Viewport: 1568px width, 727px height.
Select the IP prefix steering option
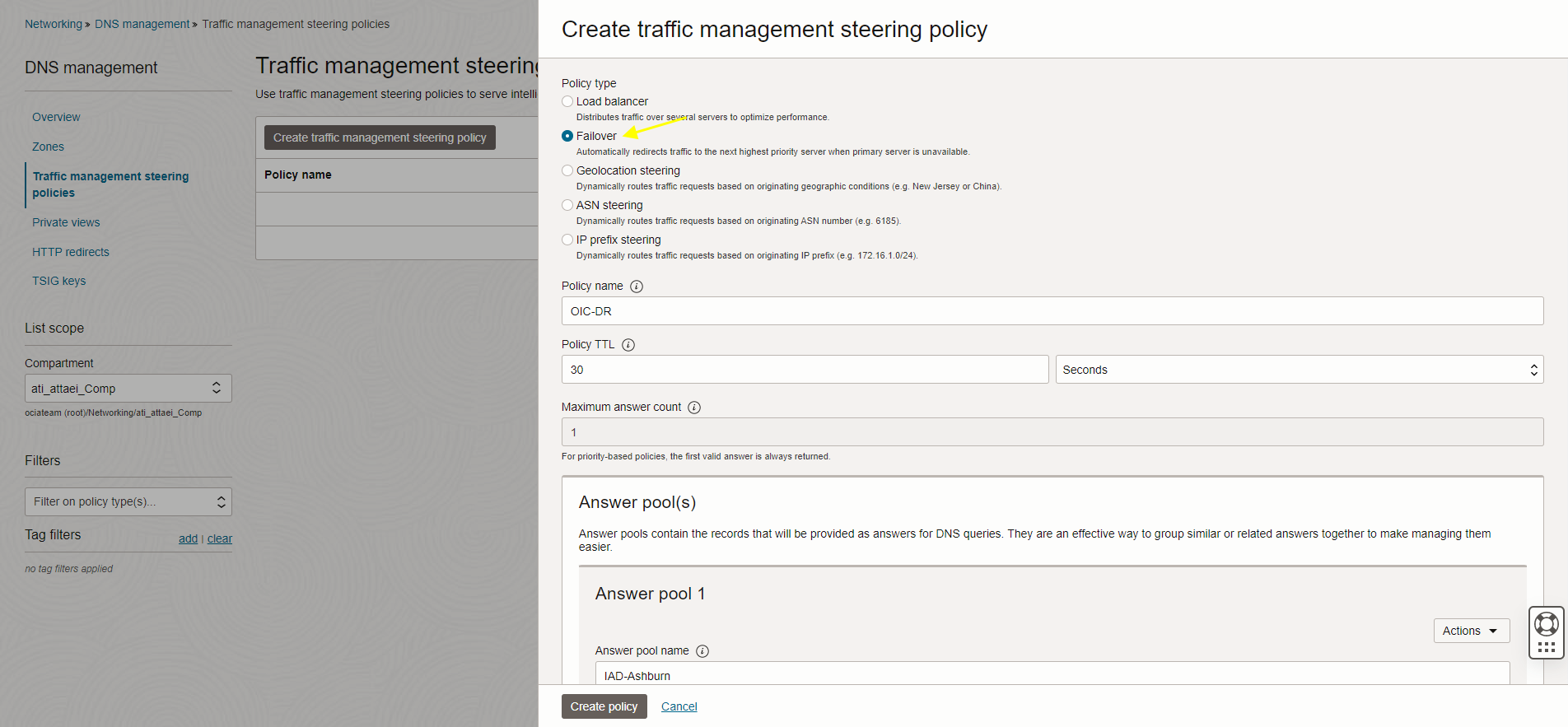tap(567, 240)
